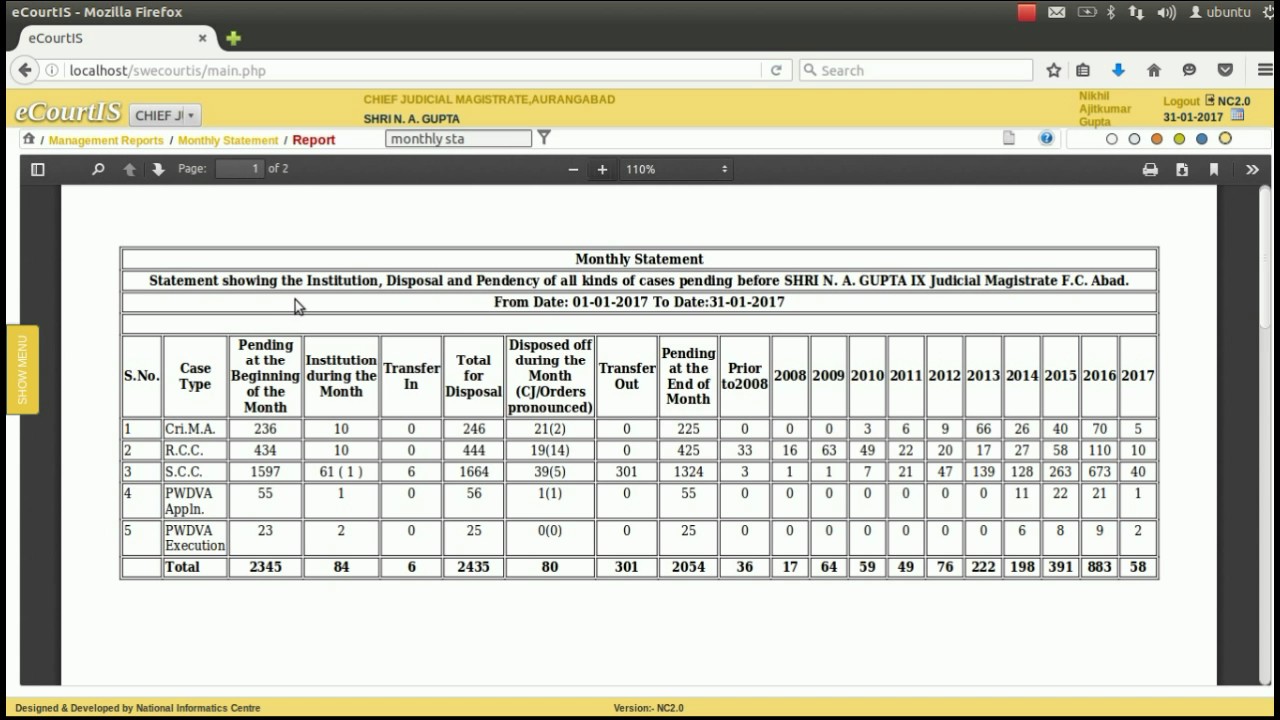Open the mail indicator in top panel
Image resolution: width=1280 pixels, height=720 pixels.
click(1056, 12)
